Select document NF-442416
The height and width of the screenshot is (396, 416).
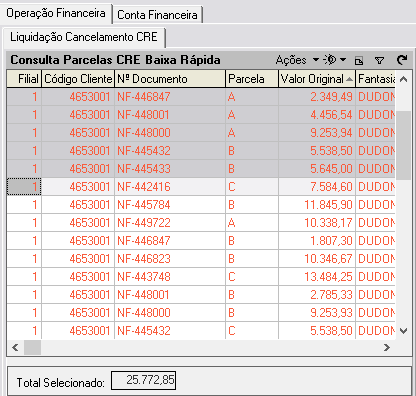click(201, 187)
